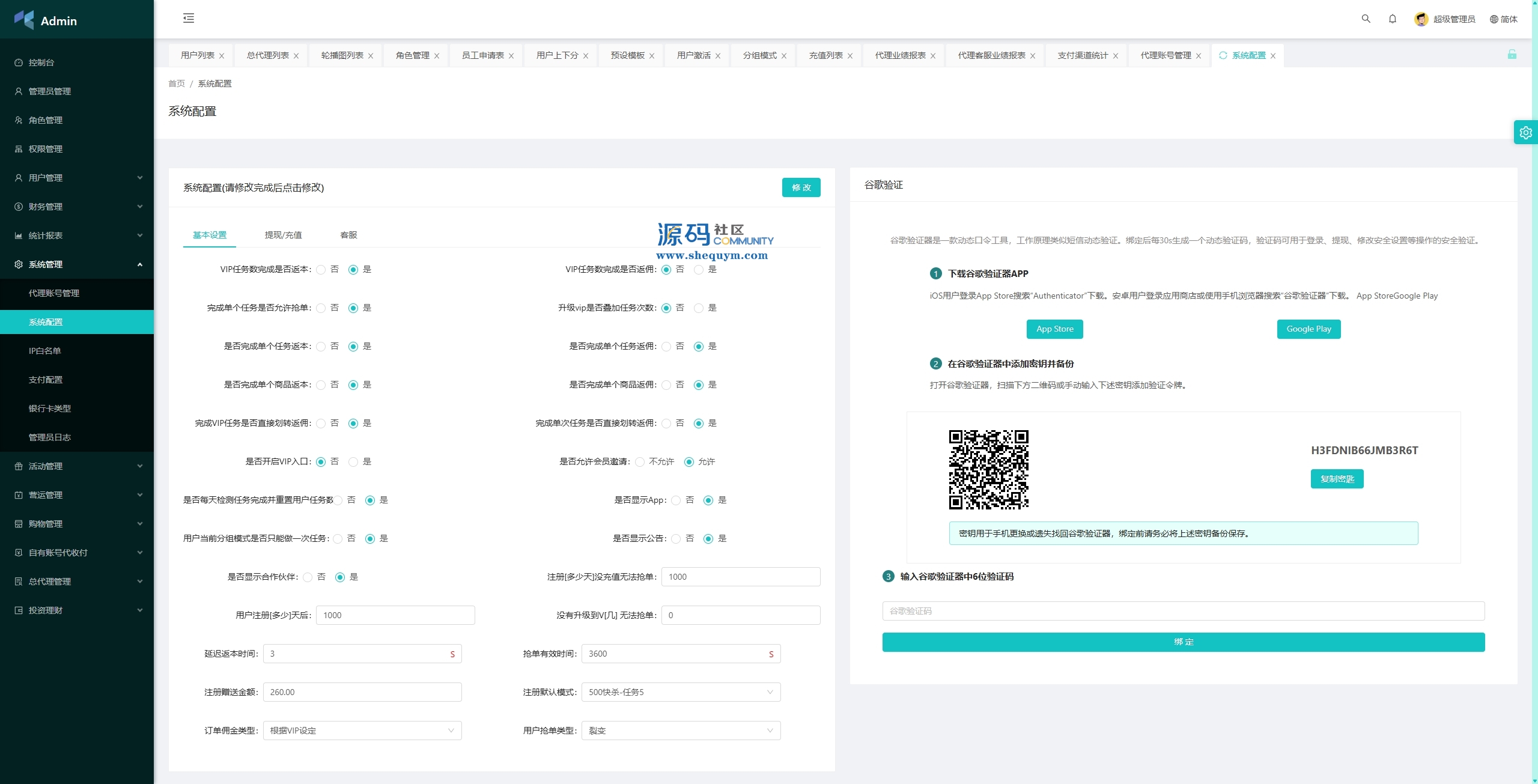Switch to the 提现/充值 tab
Viewport: 1538px width, 784px height.
(283, 235)
